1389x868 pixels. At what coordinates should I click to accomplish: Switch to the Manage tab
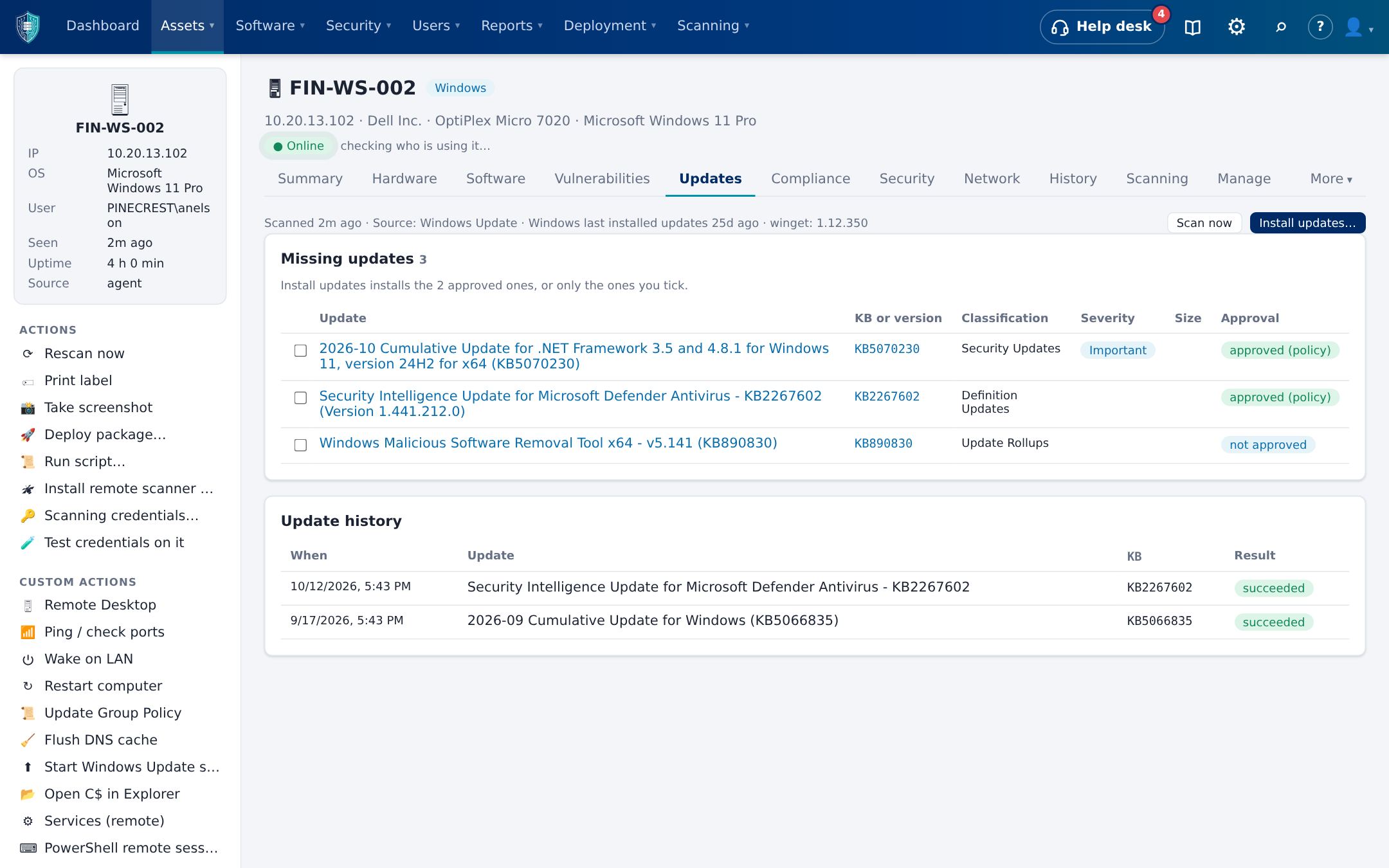(1244, 179)
